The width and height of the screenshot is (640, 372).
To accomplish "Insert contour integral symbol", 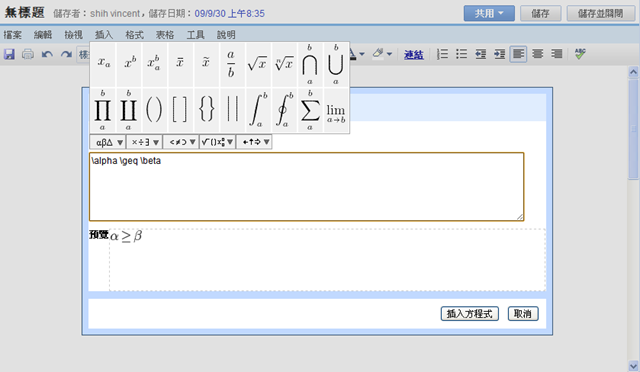I will [284, 110].
